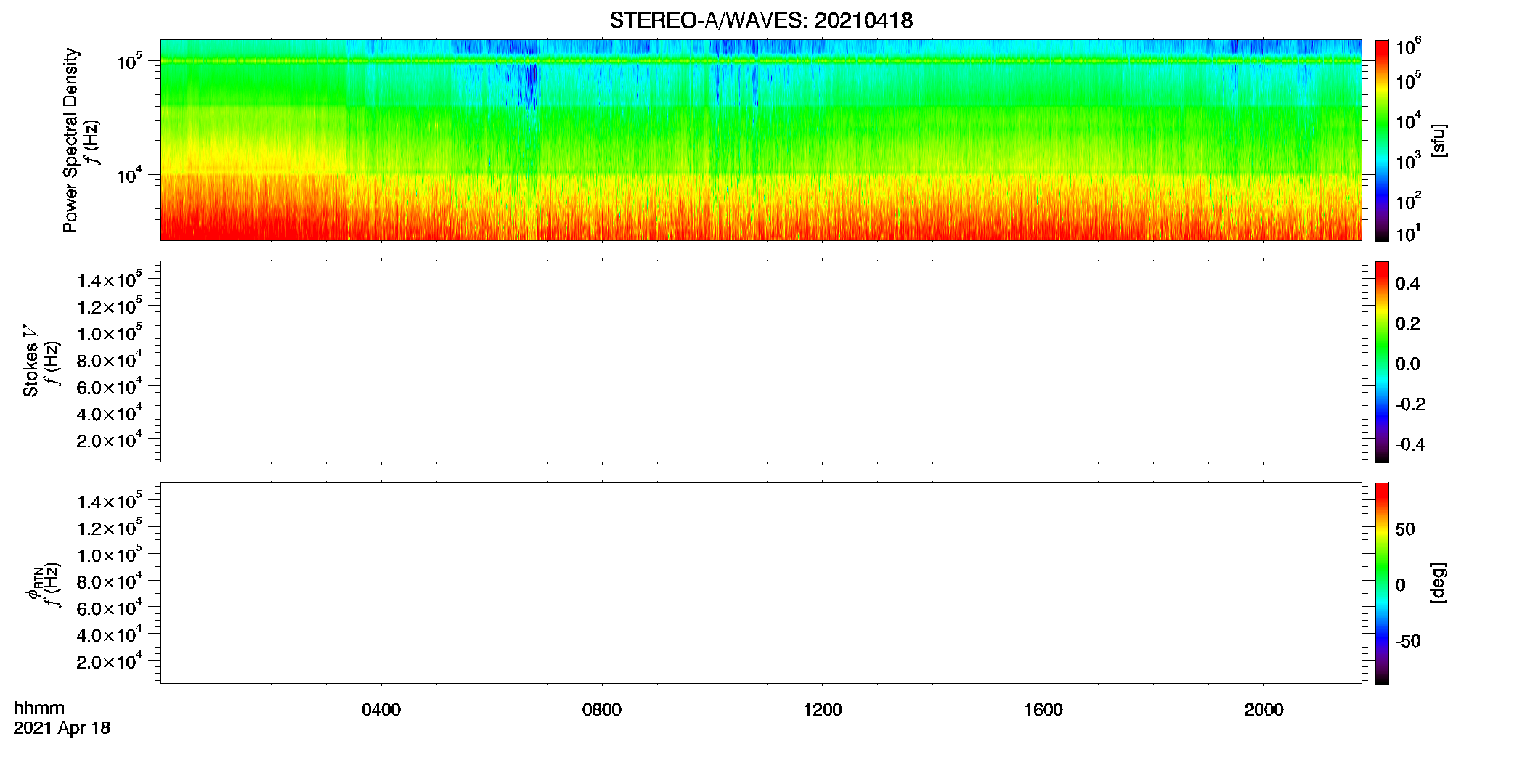Click the hhmm time format label
Viewport: 1522px width, 784px height.
[39, 708]
